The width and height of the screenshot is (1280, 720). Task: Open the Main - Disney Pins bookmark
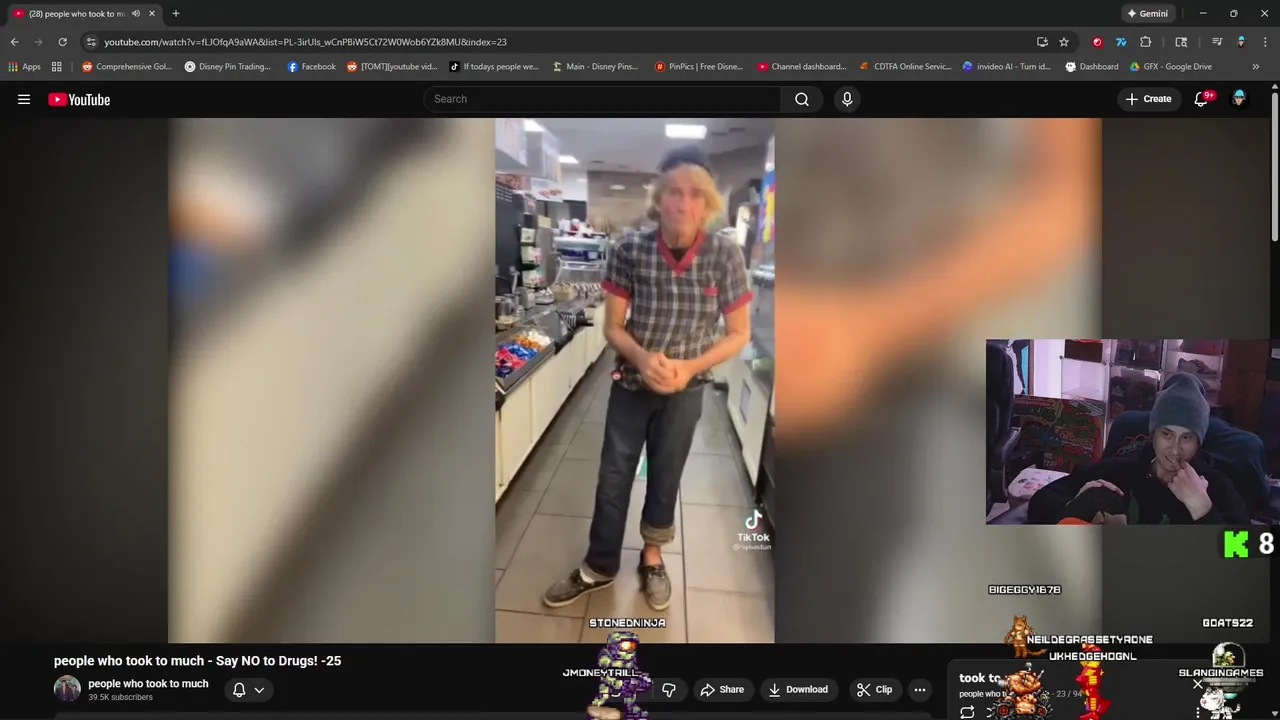tap(595, 67)
